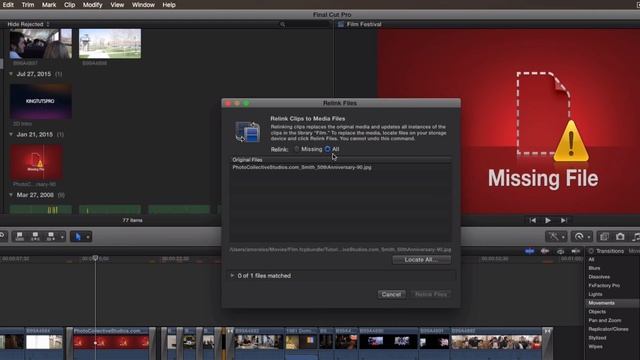This screenshot has width=640, height=360.
Task: Open the Enhancements dropdown arrow
Action: click(563, 237)
